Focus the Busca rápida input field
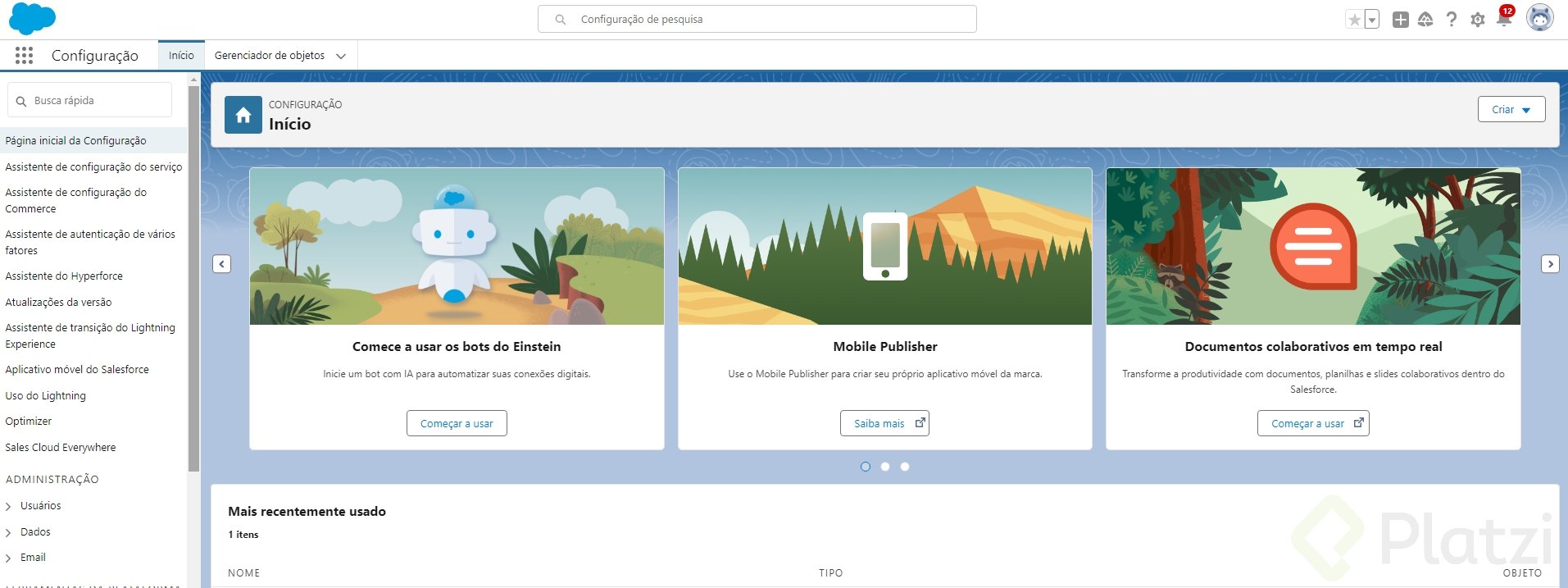Image resolution: width=1568 pixels, height=588 pixels. pos(89,100)
